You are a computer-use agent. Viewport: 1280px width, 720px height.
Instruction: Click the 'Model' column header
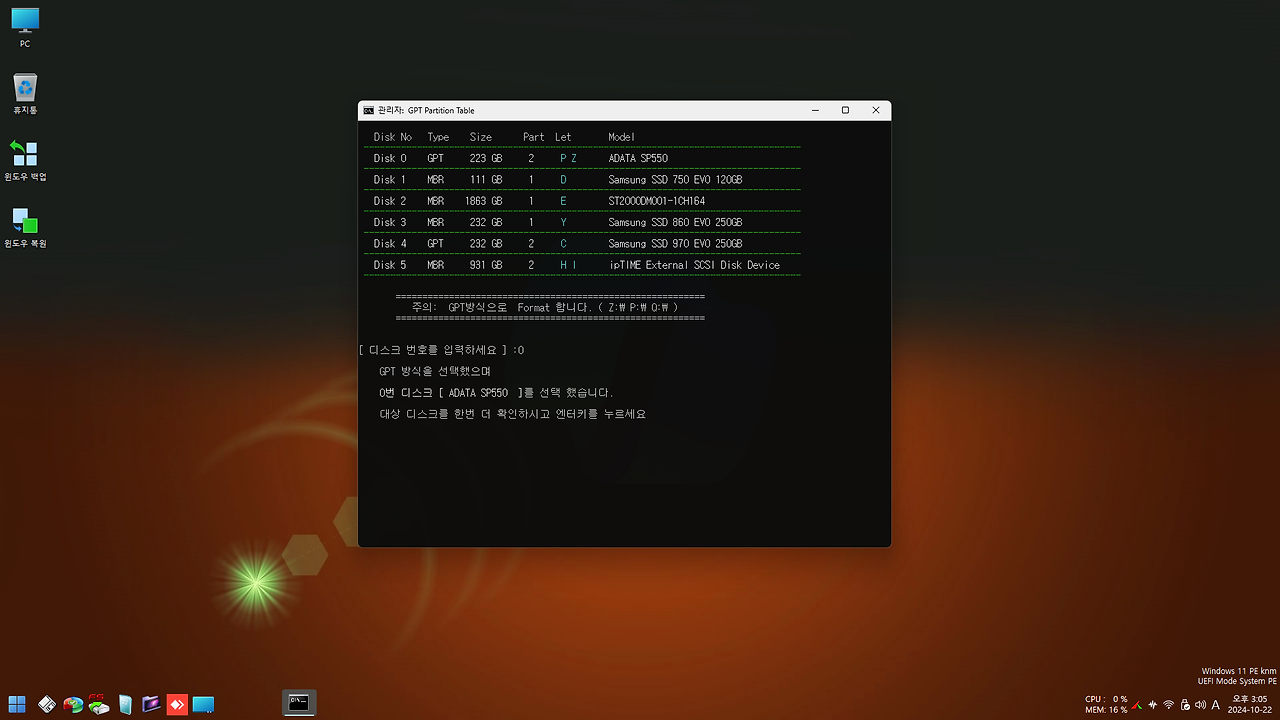click(621, 137)
